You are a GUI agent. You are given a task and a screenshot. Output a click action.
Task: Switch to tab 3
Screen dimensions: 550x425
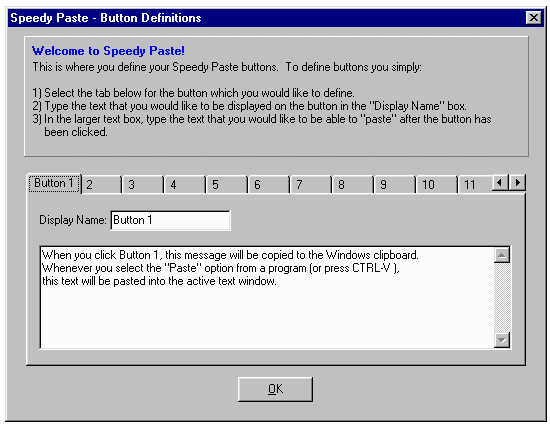[143, 185]
